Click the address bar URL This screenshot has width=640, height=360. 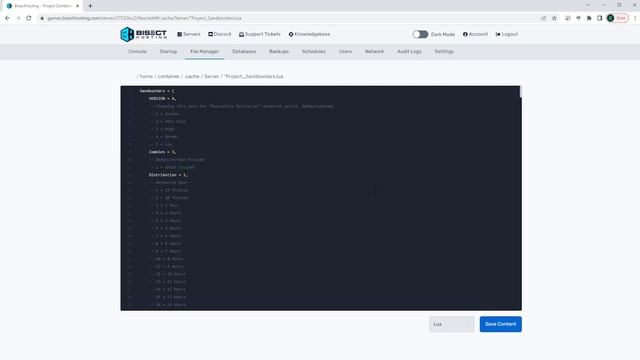click(x=144, y=18)
